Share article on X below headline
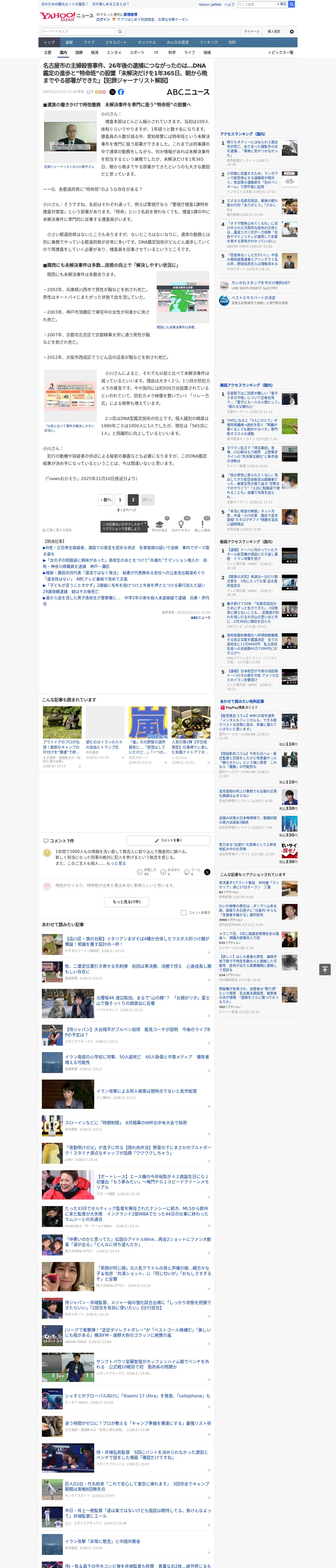Screen dimensions: 336x1568 [112, 92]
